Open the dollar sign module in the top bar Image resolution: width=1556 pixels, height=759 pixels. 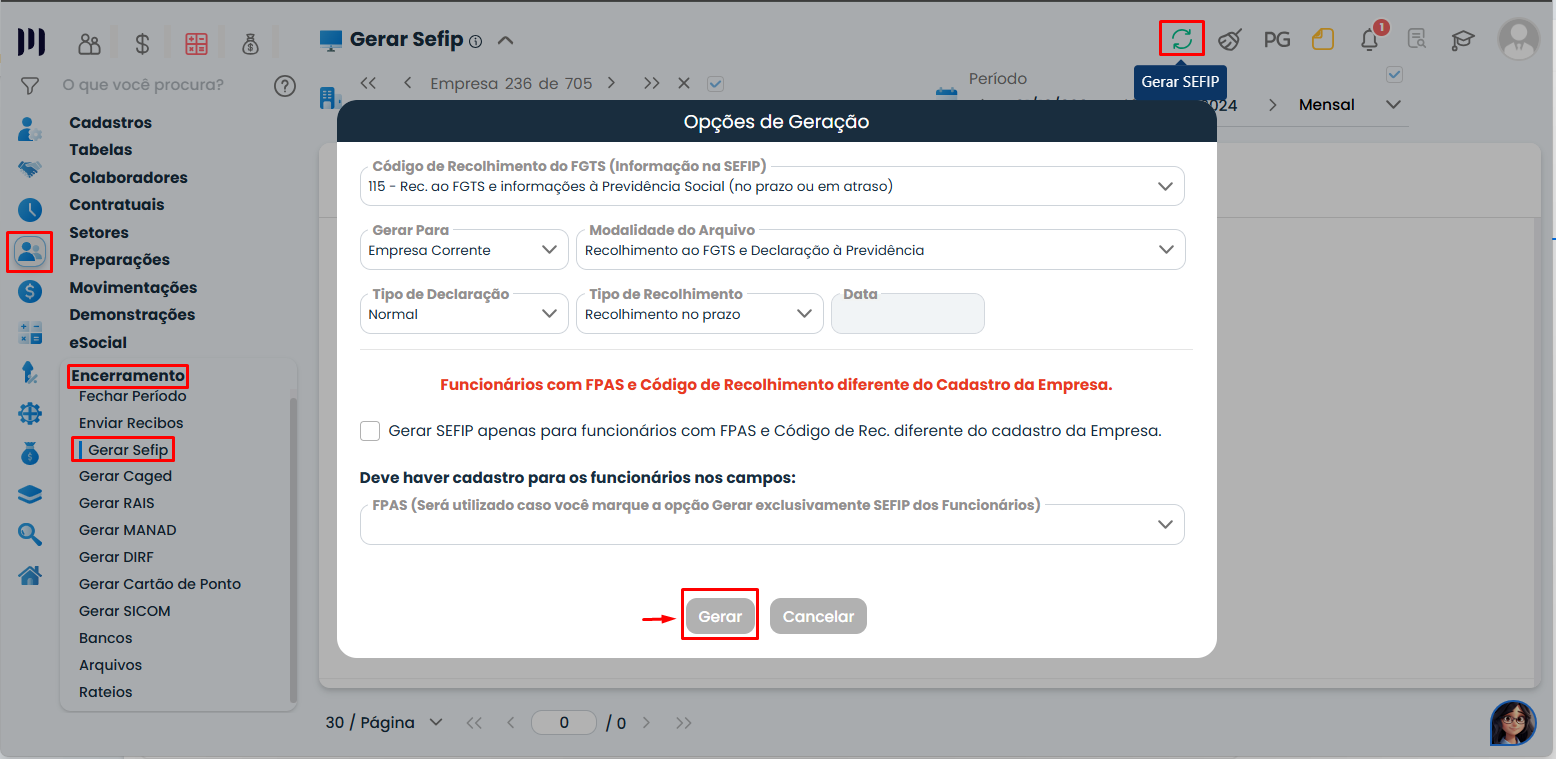click(143, 43)
